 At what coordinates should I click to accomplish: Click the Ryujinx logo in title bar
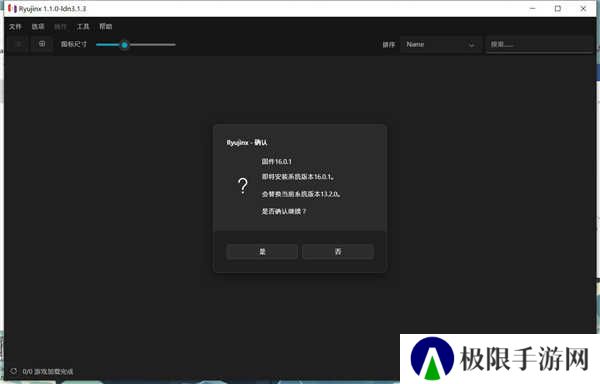point(13,8)
